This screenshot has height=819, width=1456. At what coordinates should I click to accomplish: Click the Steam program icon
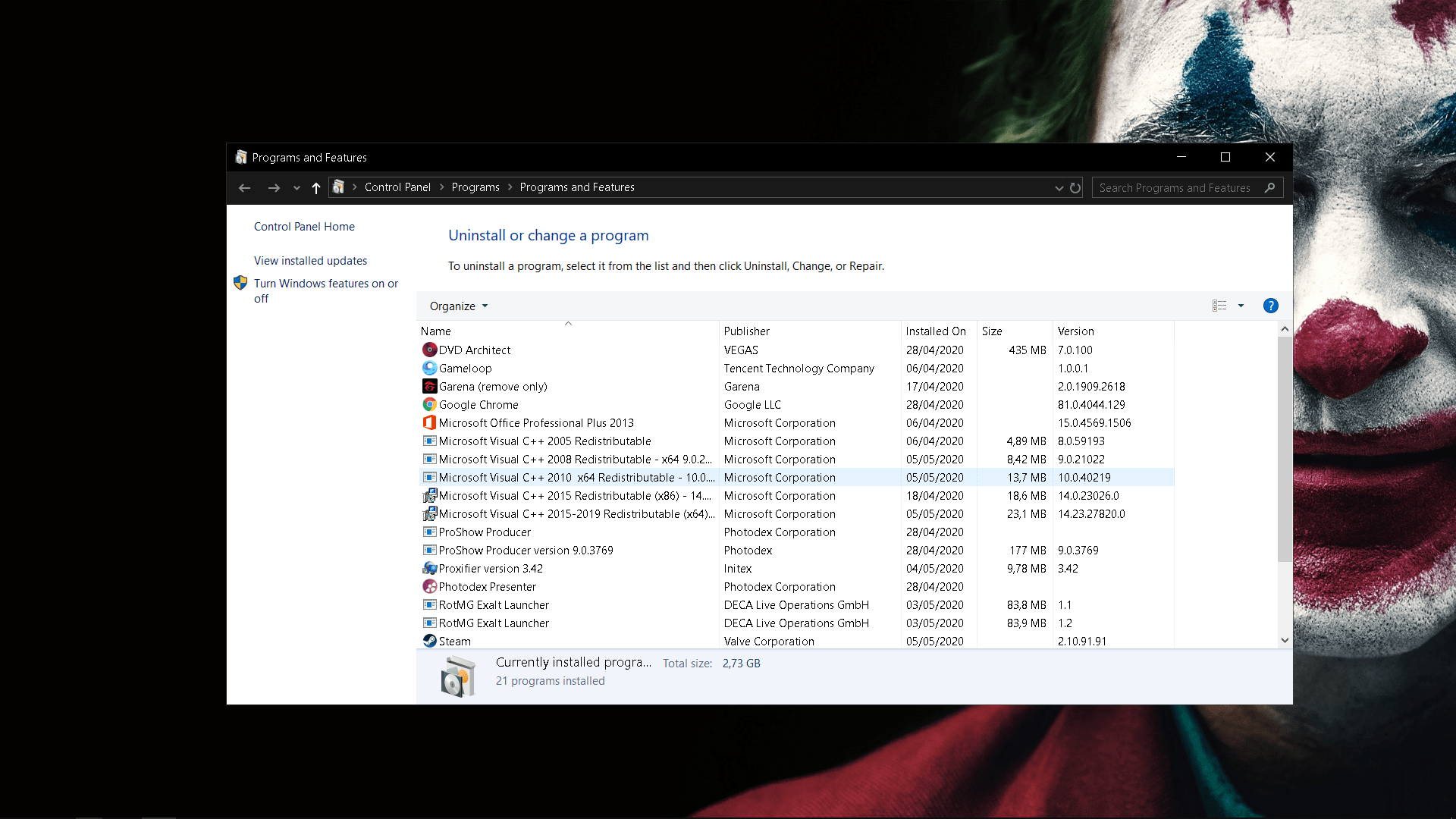pos(429,641)
